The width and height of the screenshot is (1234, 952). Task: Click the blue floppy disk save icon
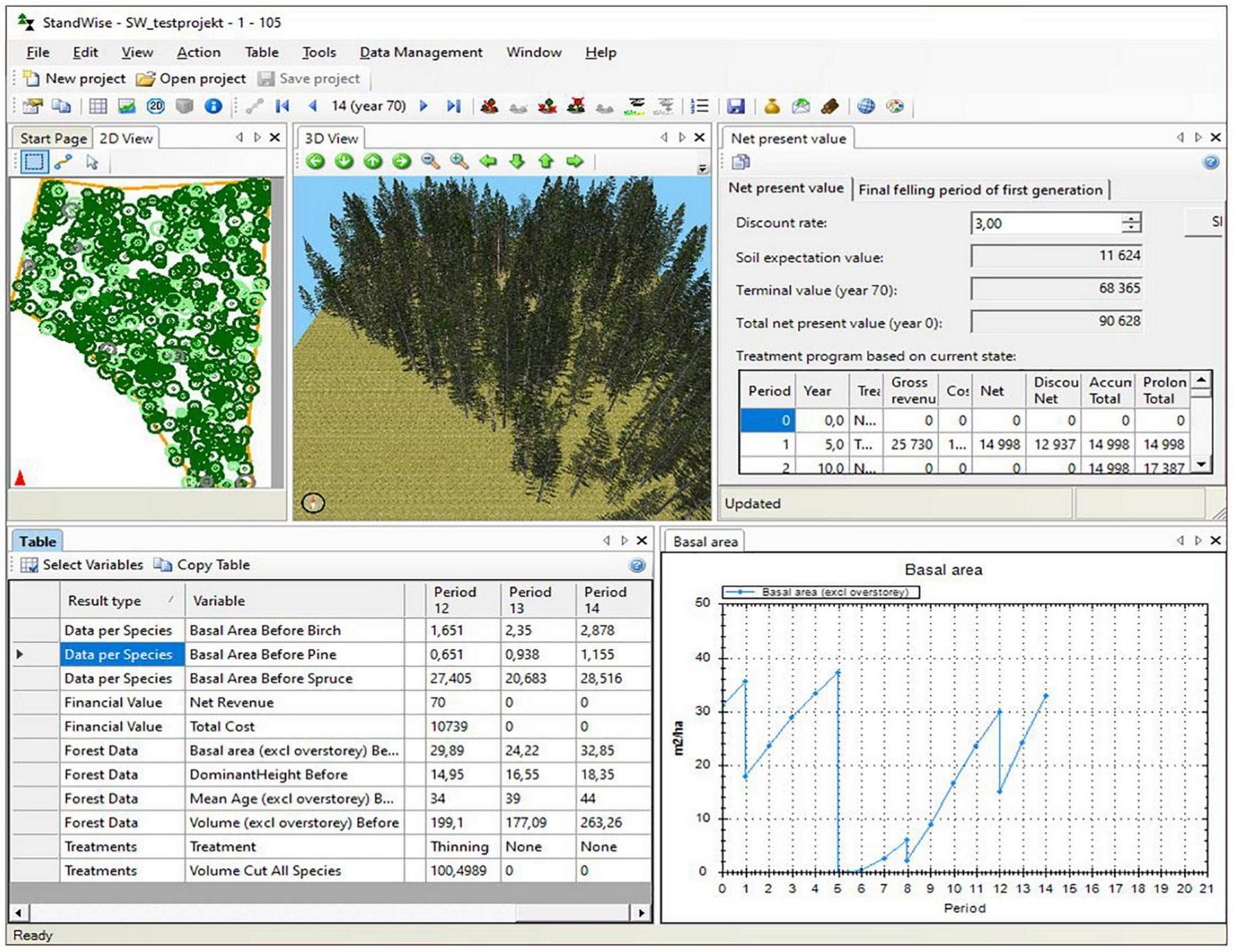click(x=735, y=107)
